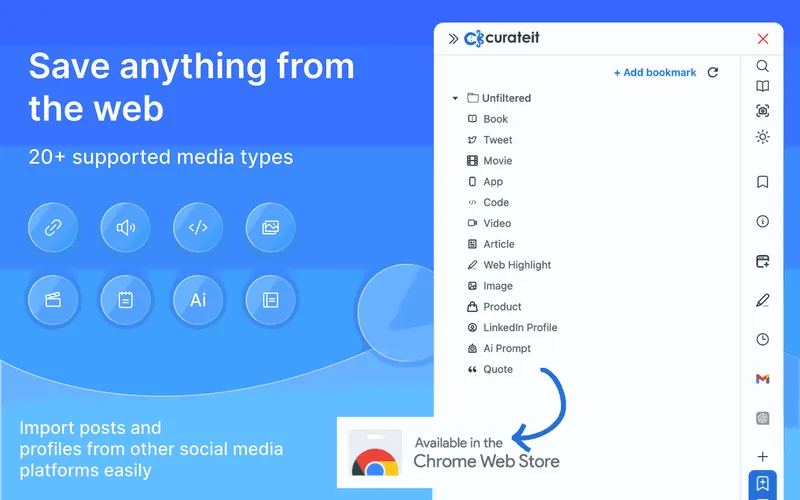Select the Tweet media type
This screenshot has height=500, width=800.
[x=490, y=140]
